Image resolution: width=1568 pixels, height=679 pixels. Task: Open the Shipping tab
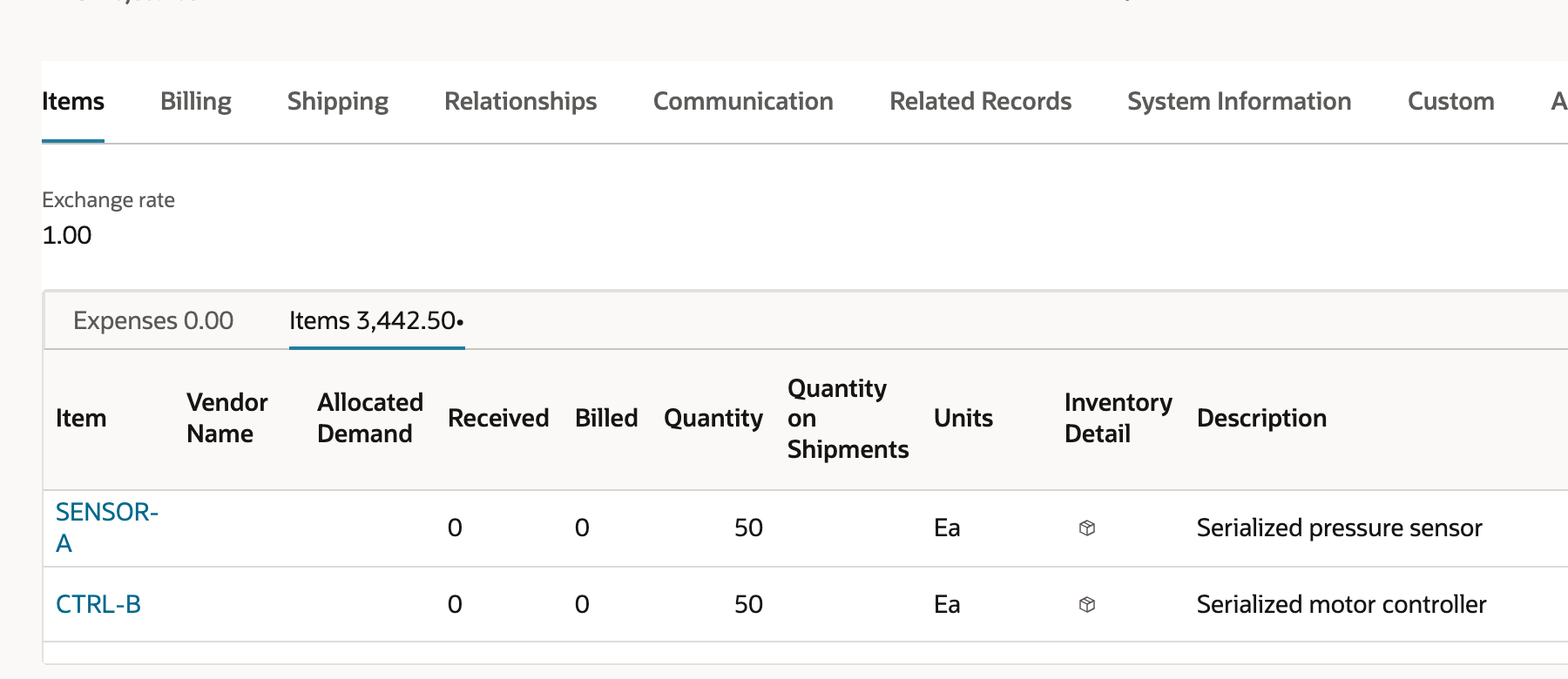coord(338,101)
